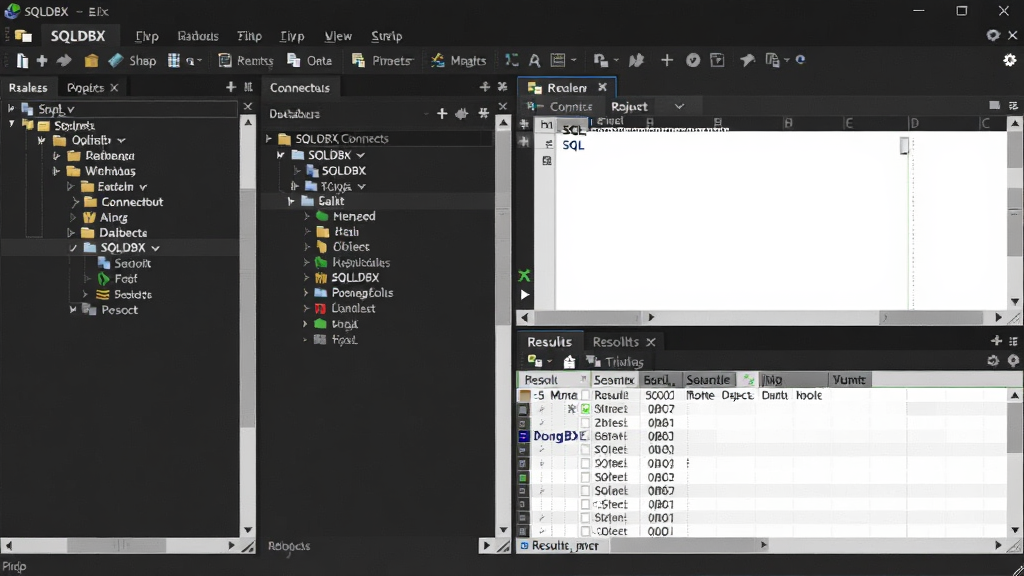1024x576 pixels.
Task: Open the Magits toolbar item
Action: tap(458, 61)
